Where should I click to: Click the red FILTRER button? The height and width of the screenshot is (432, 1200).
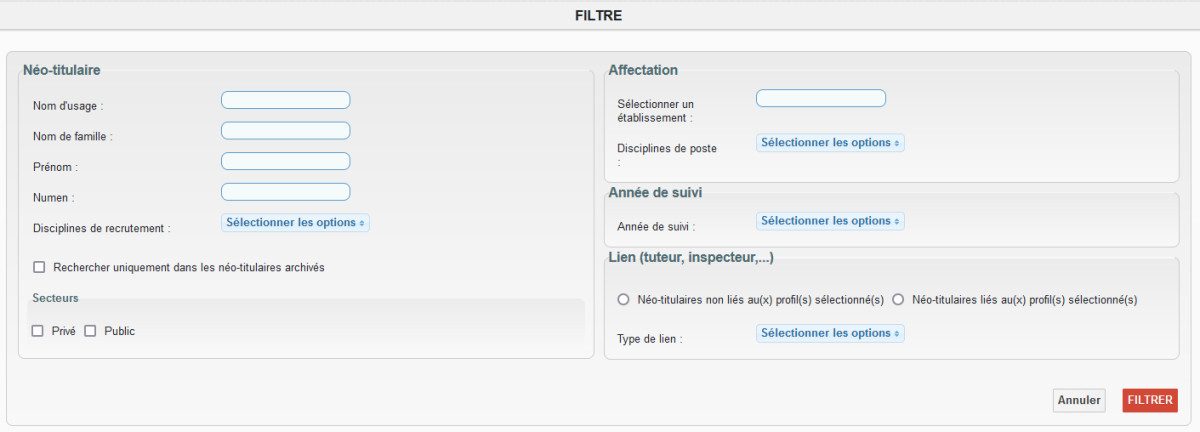coord(1150,400)
